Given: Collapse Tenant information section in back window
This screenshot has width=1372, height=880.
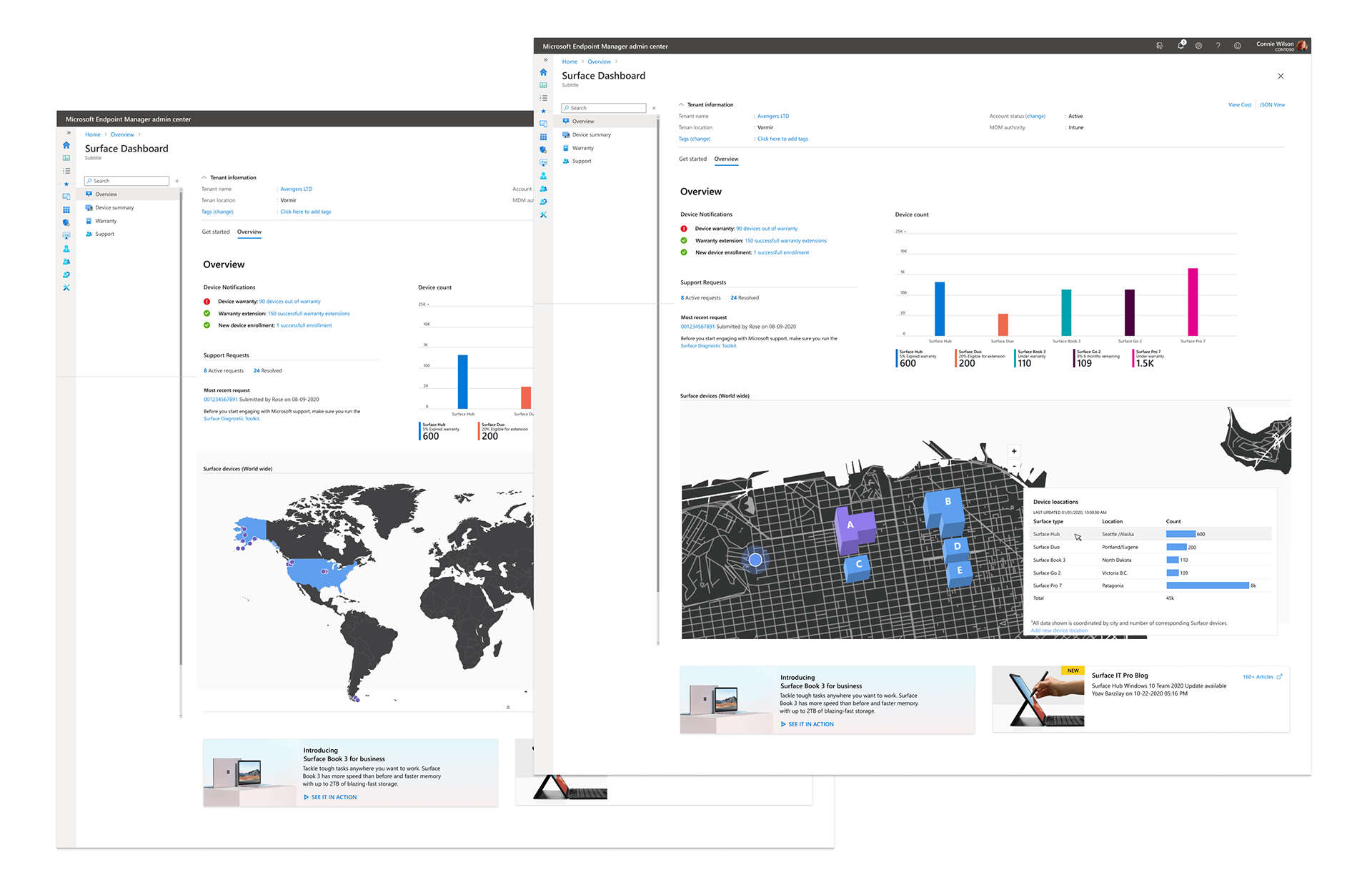Looking at the screenshot, I should (204, 177).
